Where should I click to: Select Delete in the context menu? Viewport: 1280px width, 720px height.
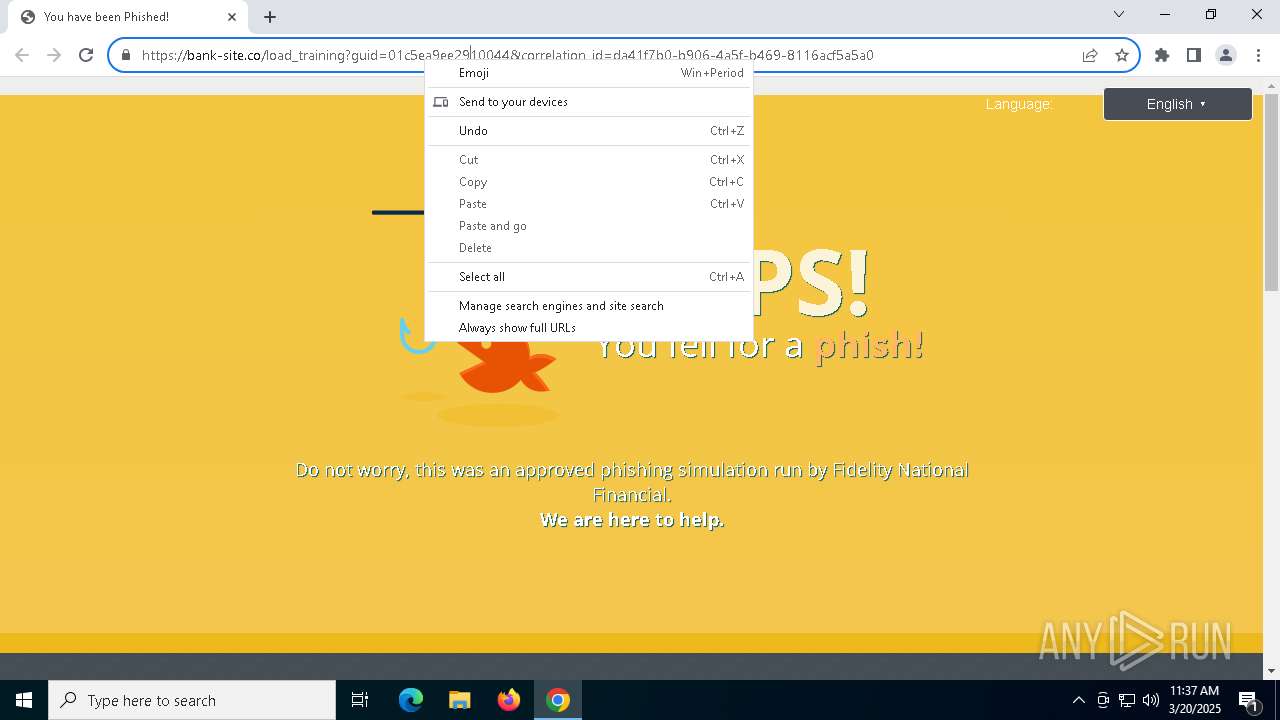589,248
